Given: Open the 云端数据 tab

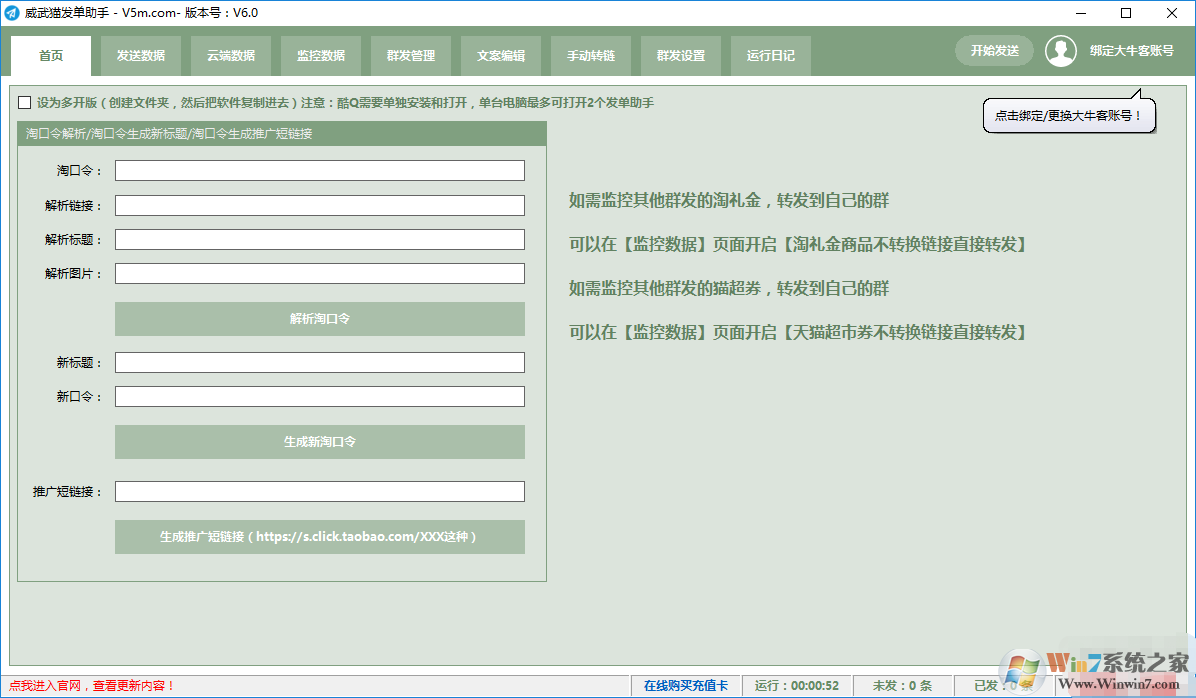Looking at the screenshot, I should click(x=231, y=56).
